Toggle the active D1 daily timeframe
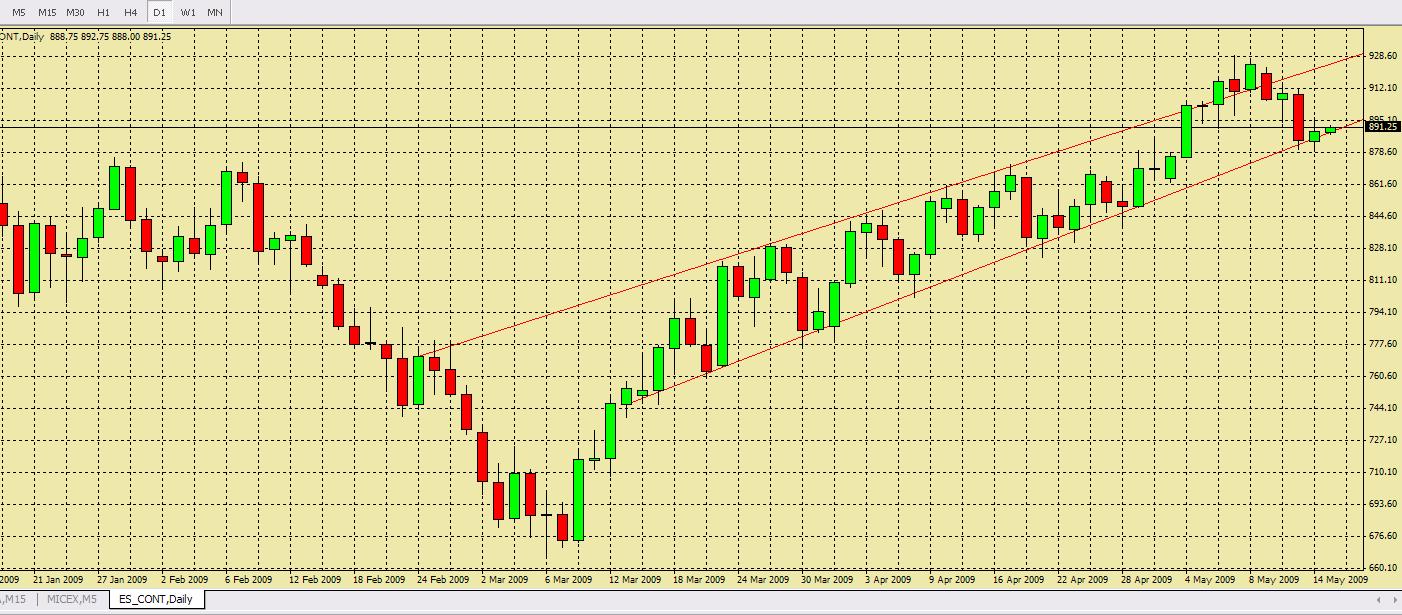 click(x=159, y=12)
